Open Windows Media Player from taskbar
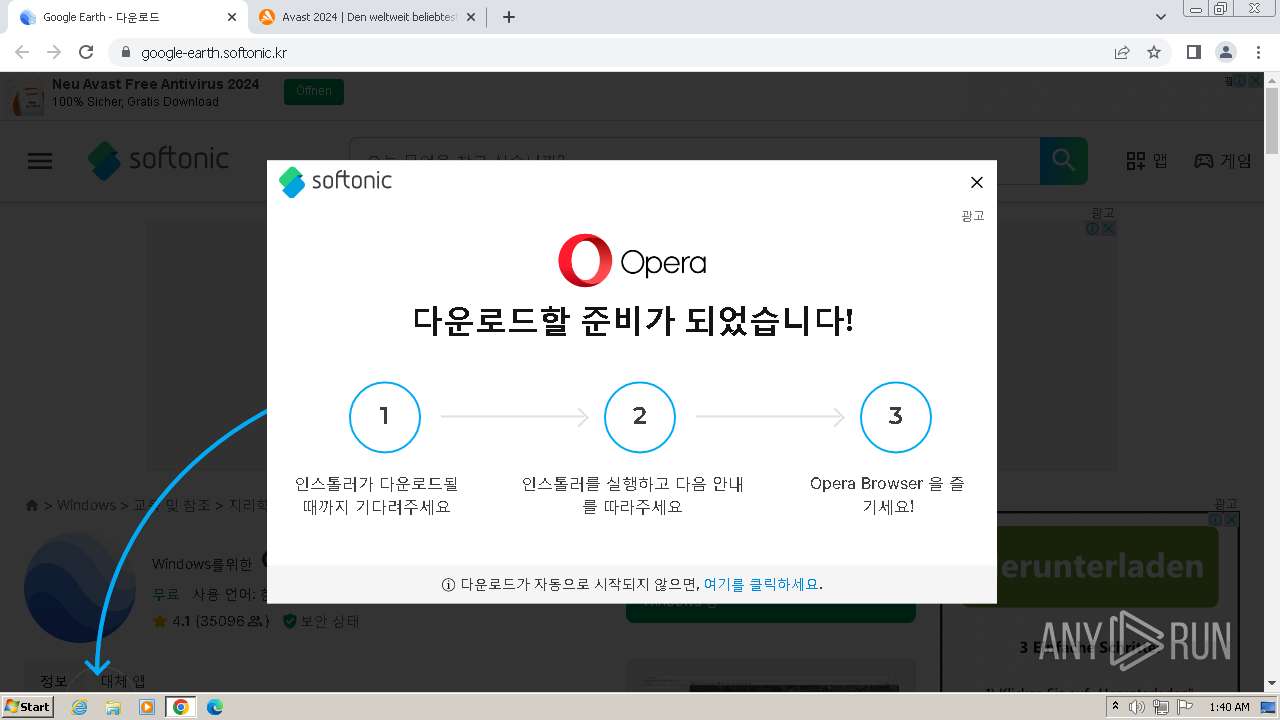Screen dimensions: 1280x720 147,707
